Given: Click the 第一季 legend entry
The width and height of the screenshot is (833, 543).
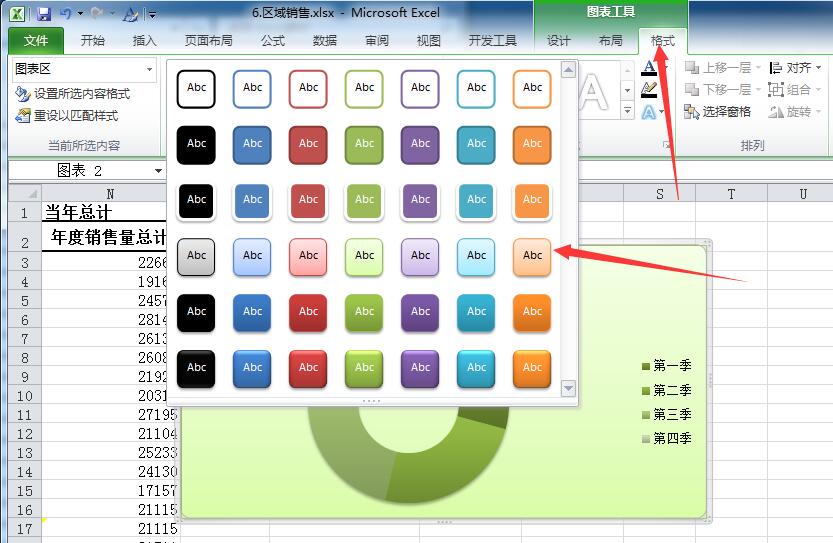Looking at the screenshot, I should tap(671, 366).
